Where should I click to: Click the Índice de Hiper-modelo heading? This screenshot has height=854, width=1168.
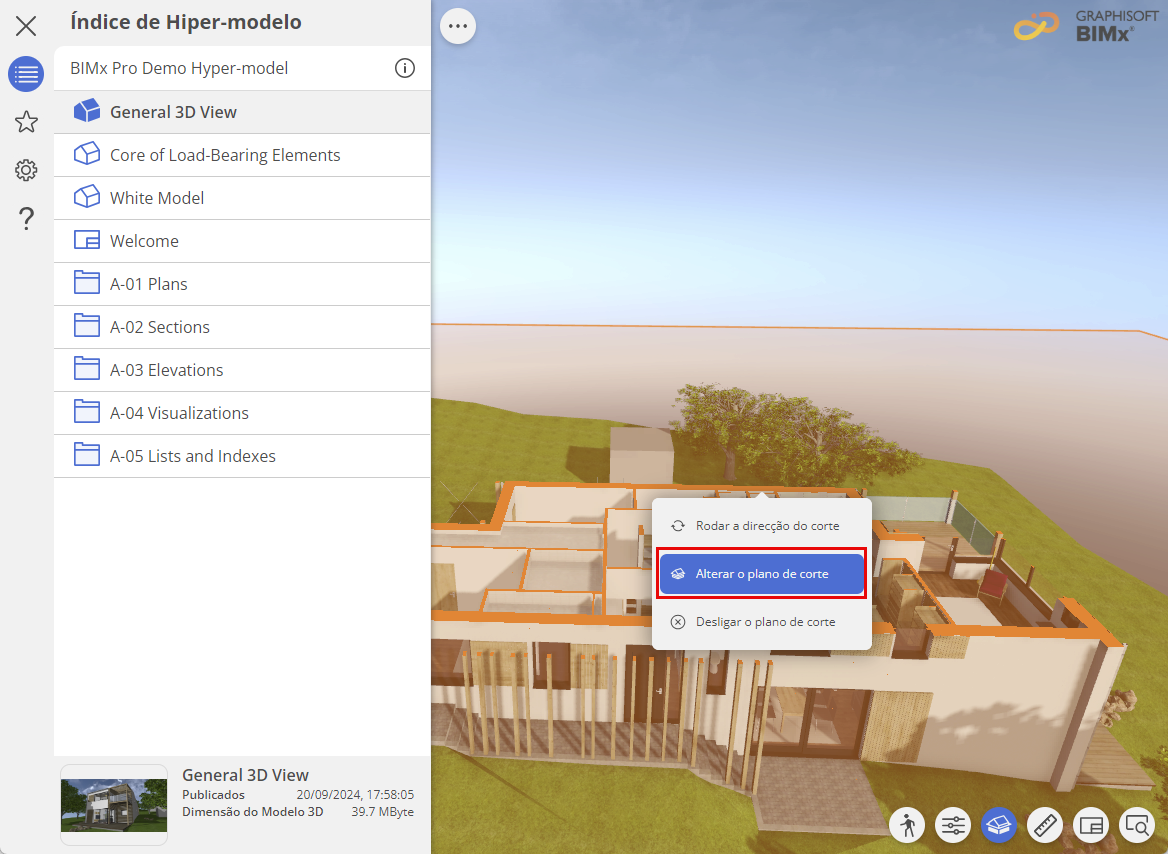pyautogui.click(x=186, y=22)
